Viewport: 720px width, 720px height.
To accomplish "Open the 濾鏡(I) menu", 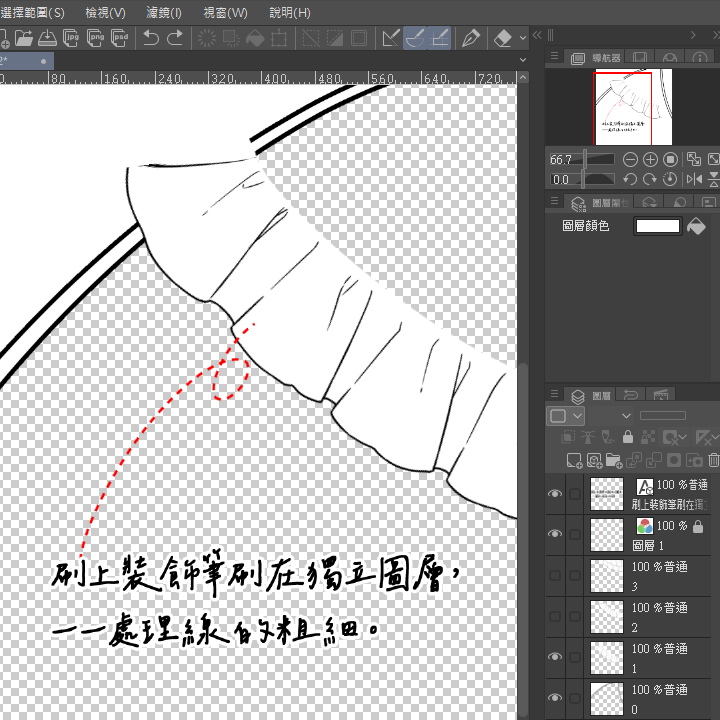I will [164, 13].
